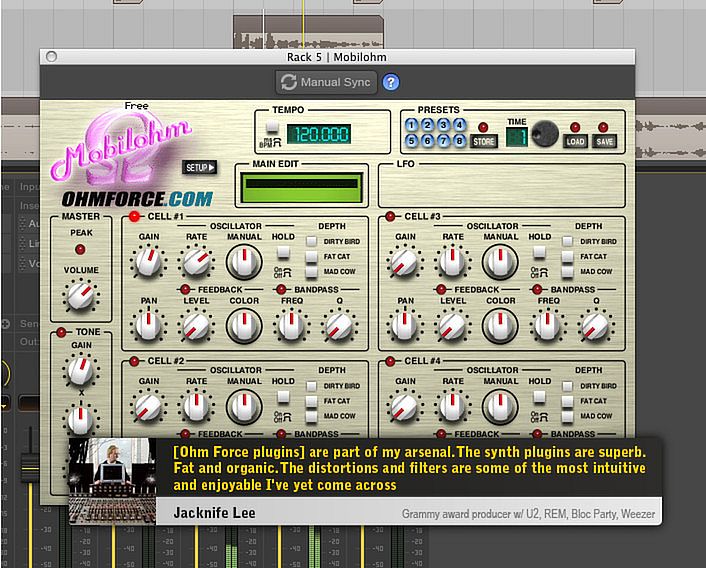Enable Cell #3 FAT CAT depth
Viewport: 706px width, 568px height.
click(568, 257)
